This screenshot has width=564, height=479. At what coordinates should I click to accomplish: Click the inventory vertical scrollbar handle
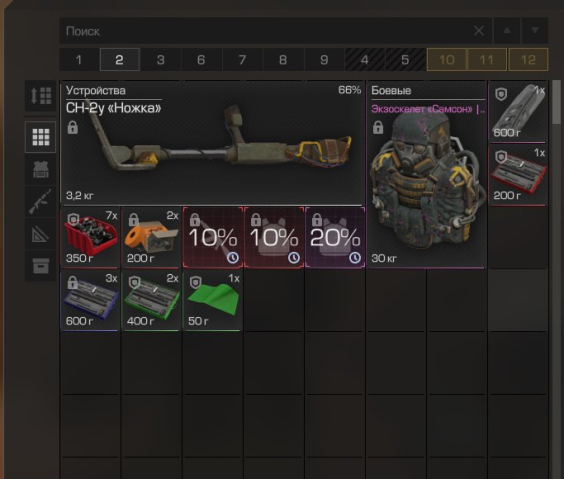(556, 102)
